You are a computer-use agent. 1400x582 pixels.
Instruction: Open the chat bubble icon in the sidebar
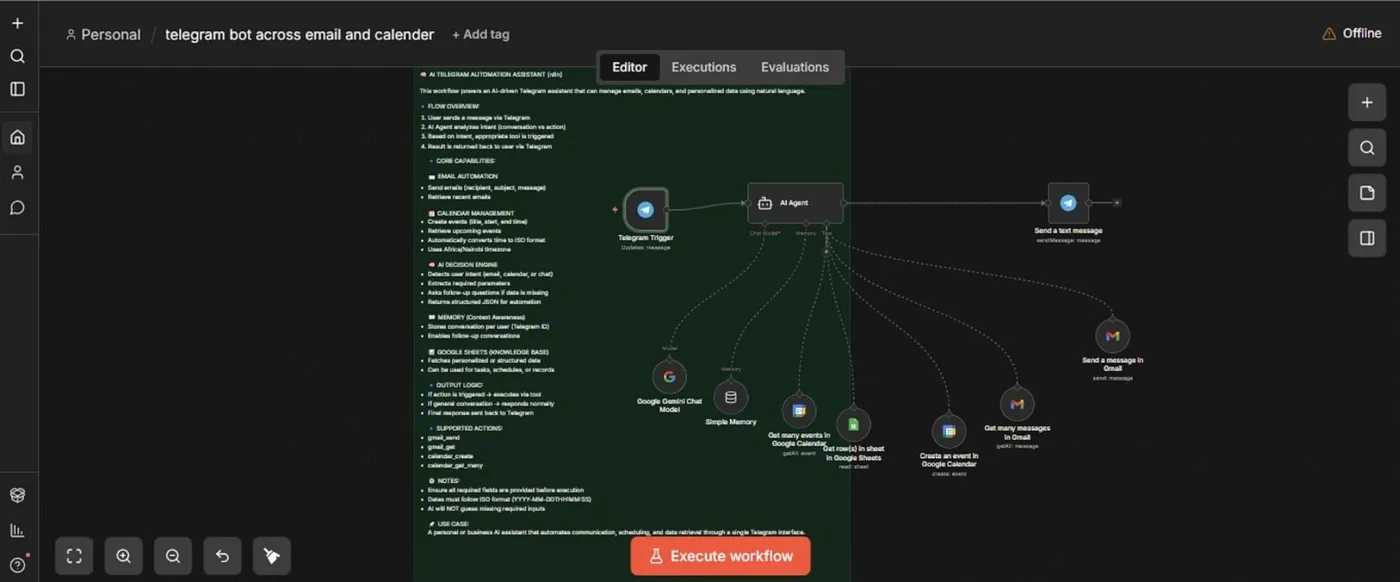[17, 208]
